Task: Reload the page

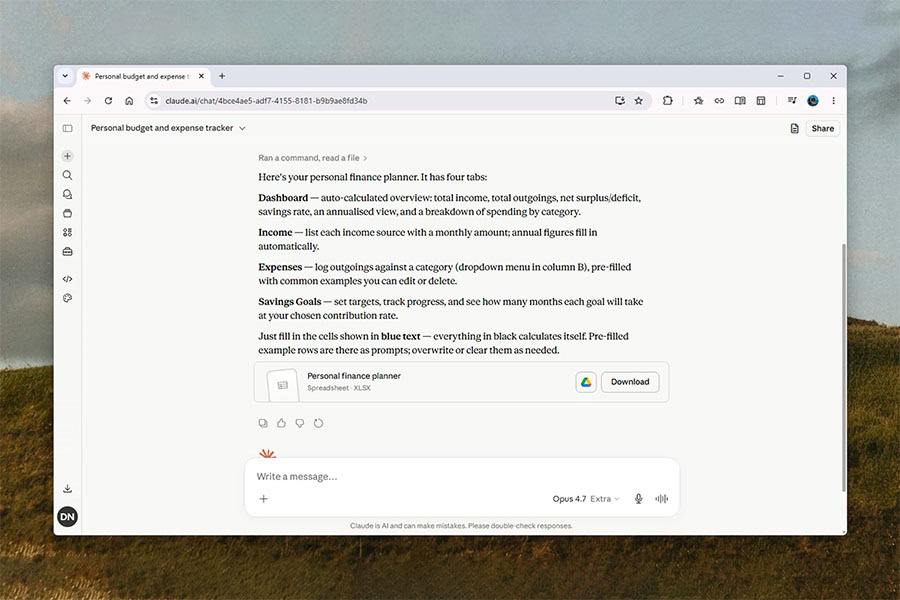Action: click(108, 100)
